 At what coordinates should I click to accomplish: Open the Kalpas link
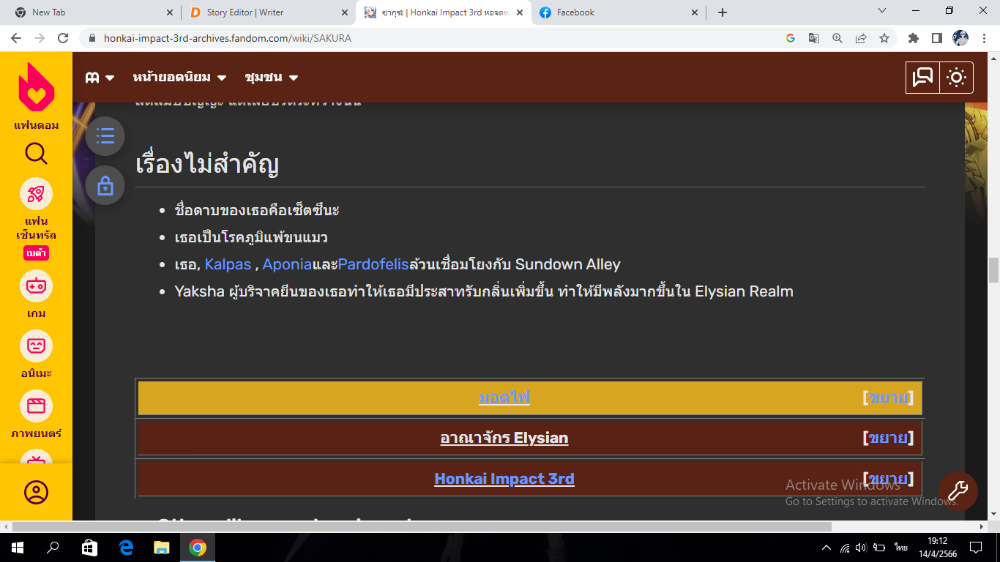tap(228, 264)
